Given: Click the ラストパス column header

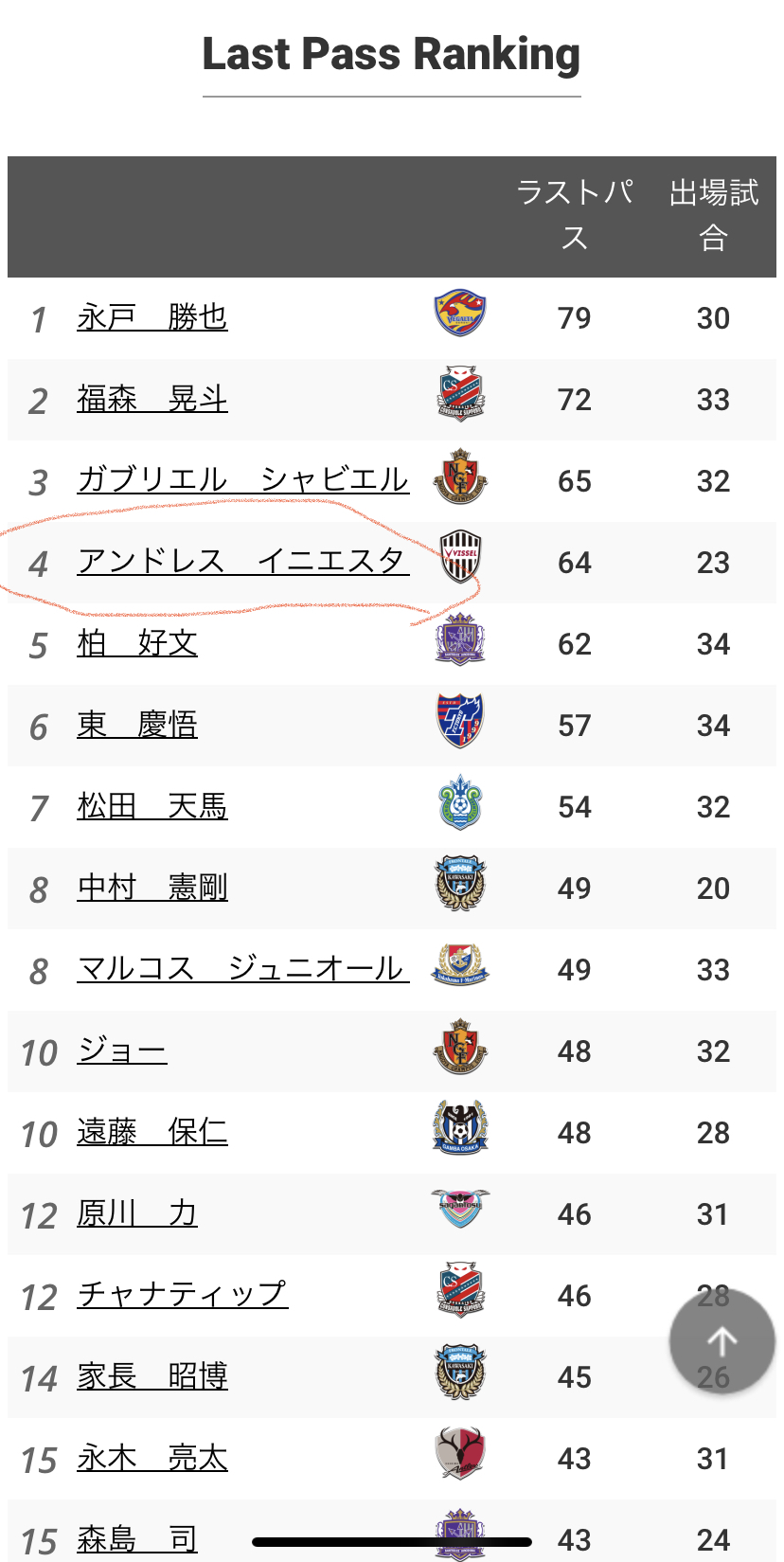Looking at the screenshot, I should (x=575, y=215).
